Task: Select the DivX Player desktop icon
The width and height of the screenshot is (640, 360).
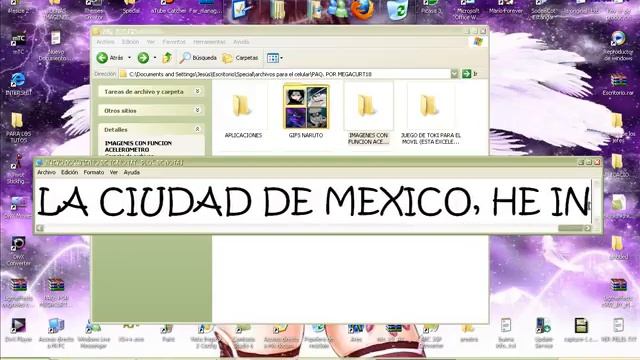Action: 18,330
